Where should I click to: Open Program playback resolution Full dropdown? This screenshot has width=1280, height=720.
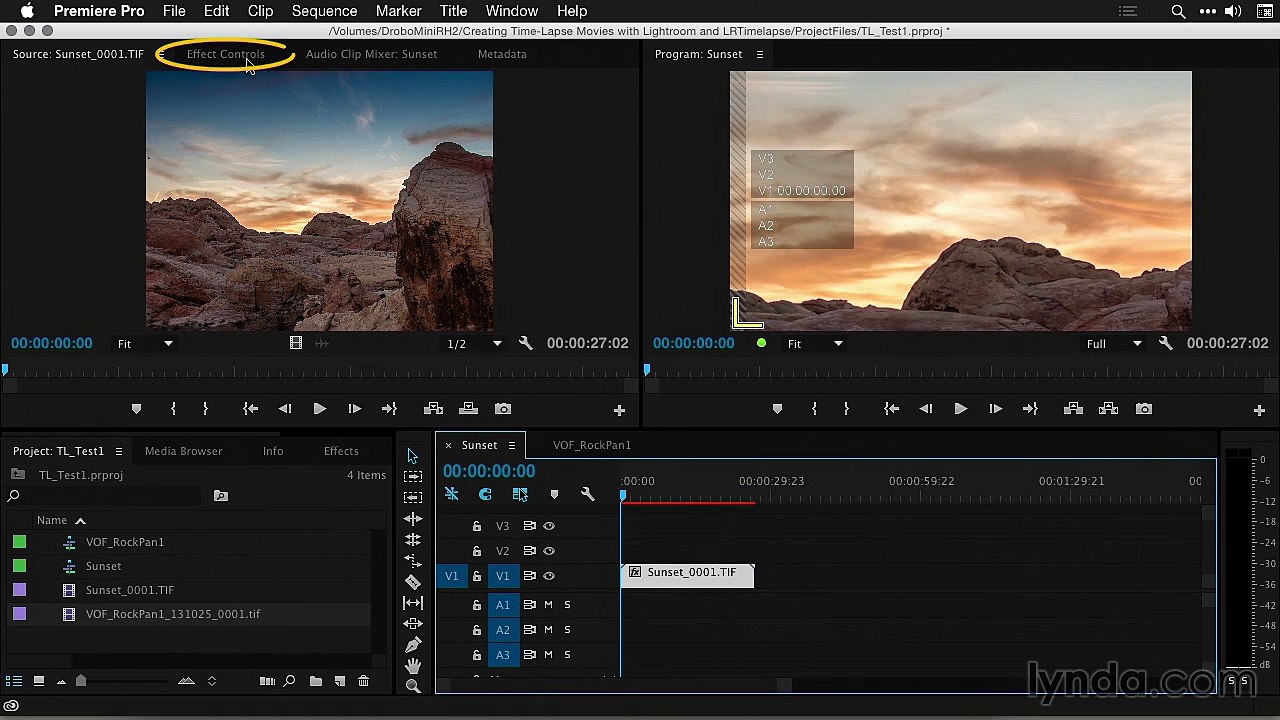(x=1114, y=344)
